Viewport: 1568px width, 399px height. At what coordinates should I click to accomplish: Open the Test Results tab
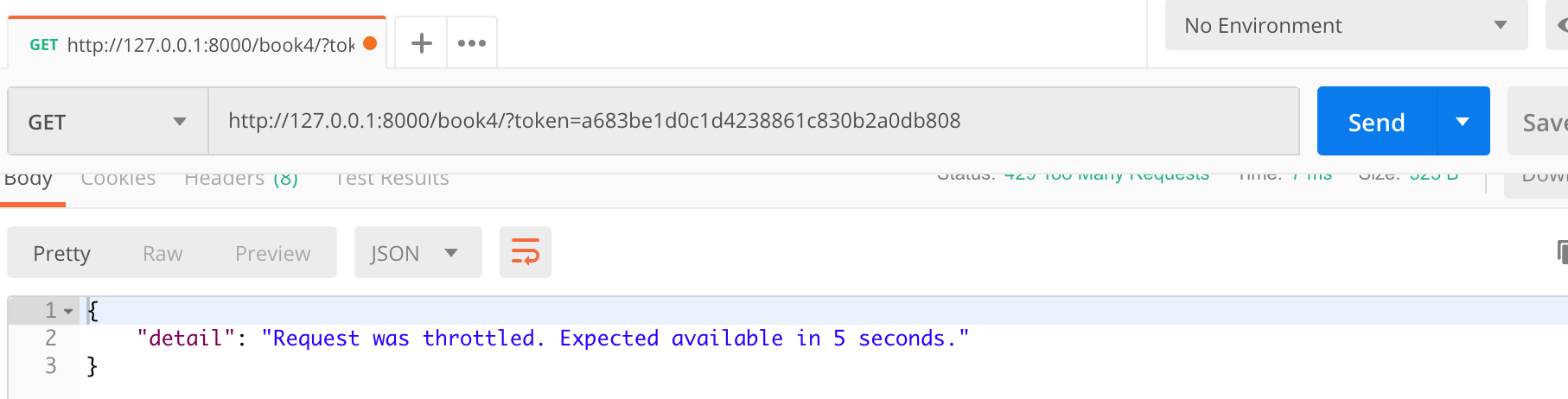[x=392, y=180]
